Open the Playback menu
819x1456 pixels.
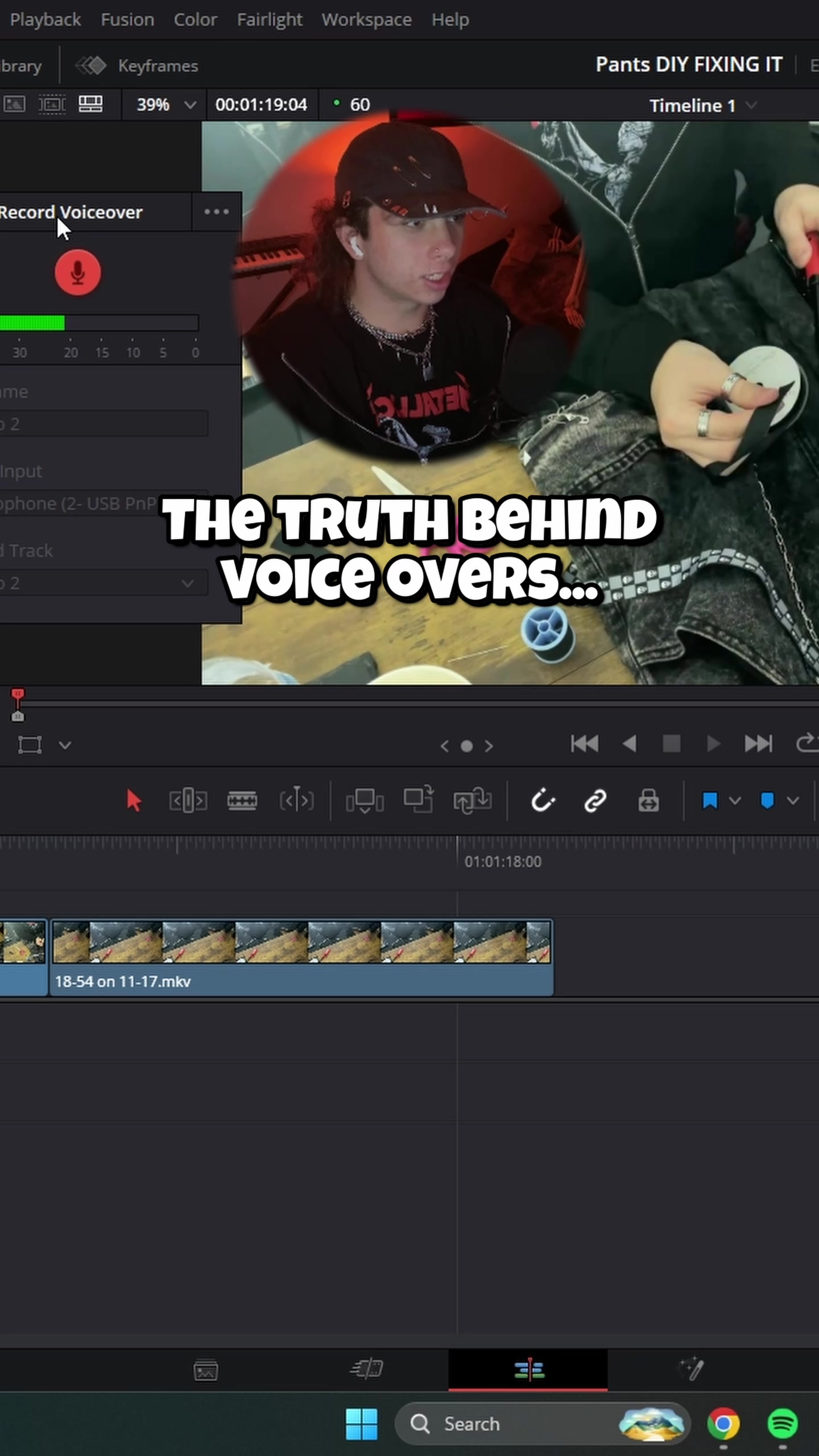tap(45, 20)
